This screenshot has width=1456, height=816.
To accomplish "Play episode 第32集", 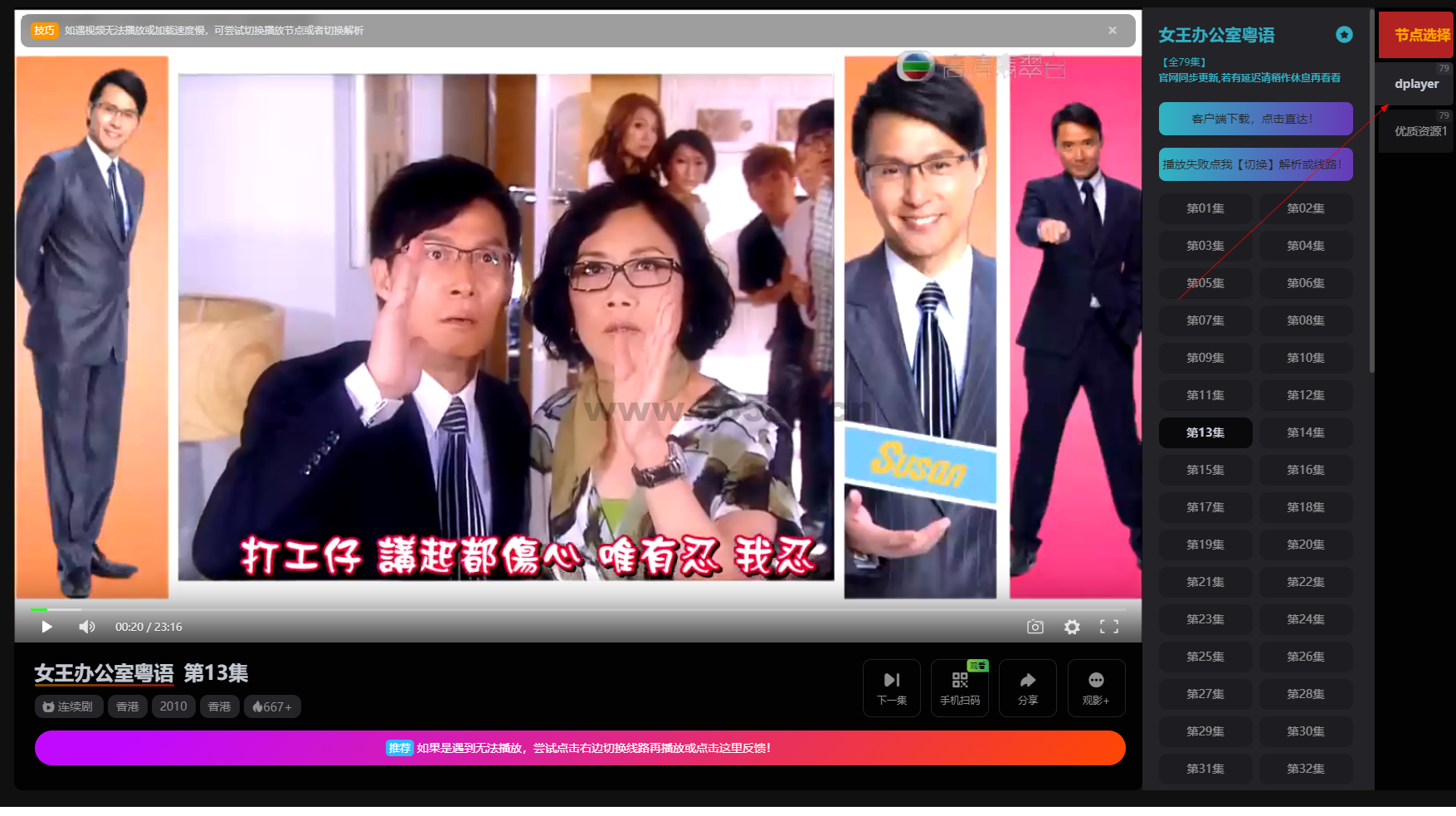I will pyautogui.click(x=1306, y=769).
